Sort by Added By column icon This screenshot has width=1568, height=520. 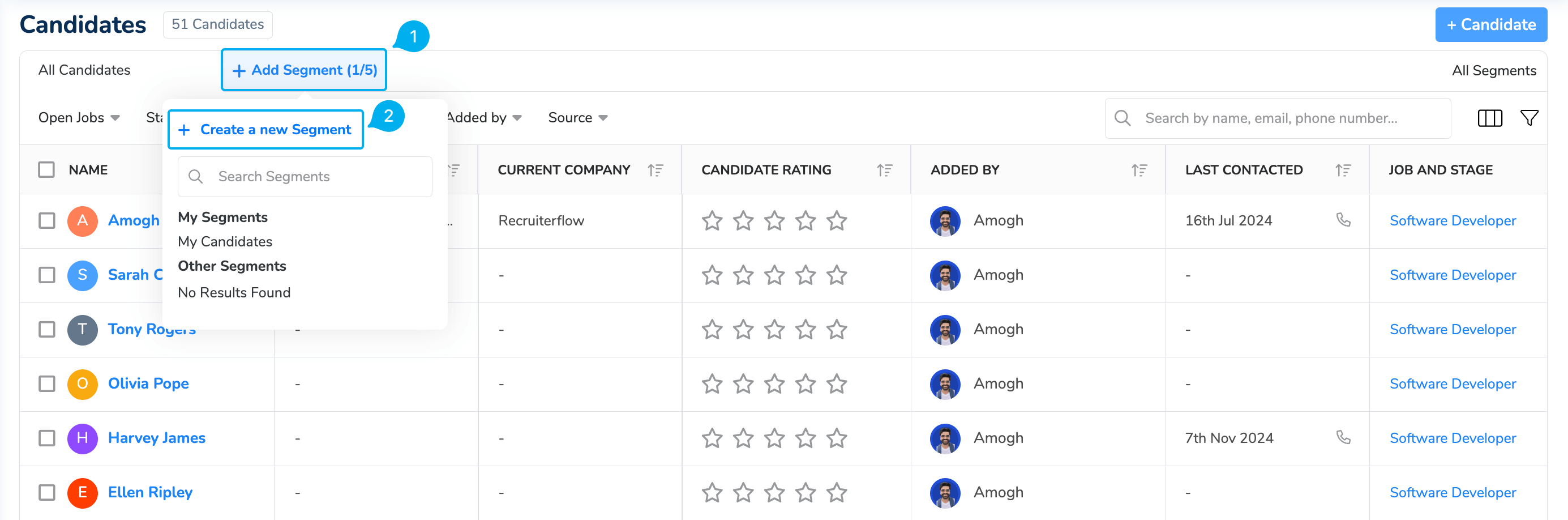[1139, 171]
